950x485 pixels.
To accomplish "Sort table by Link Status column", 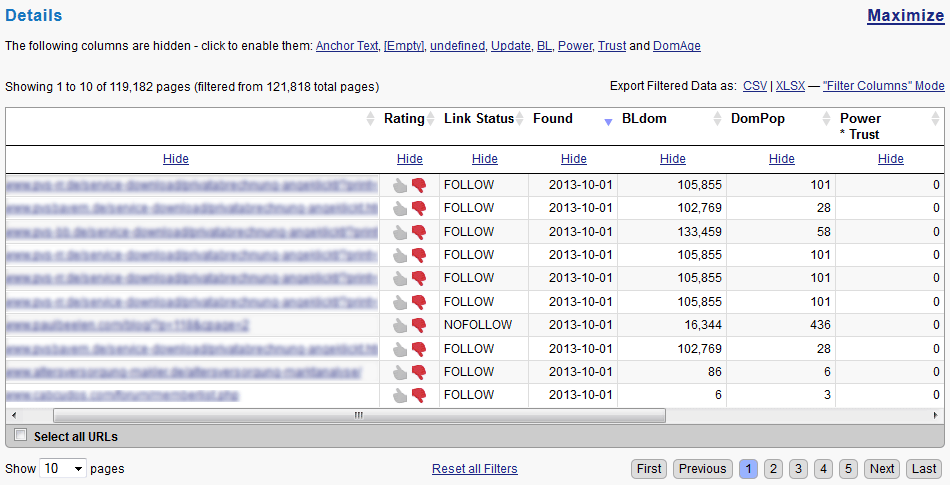I will (520, 119).
